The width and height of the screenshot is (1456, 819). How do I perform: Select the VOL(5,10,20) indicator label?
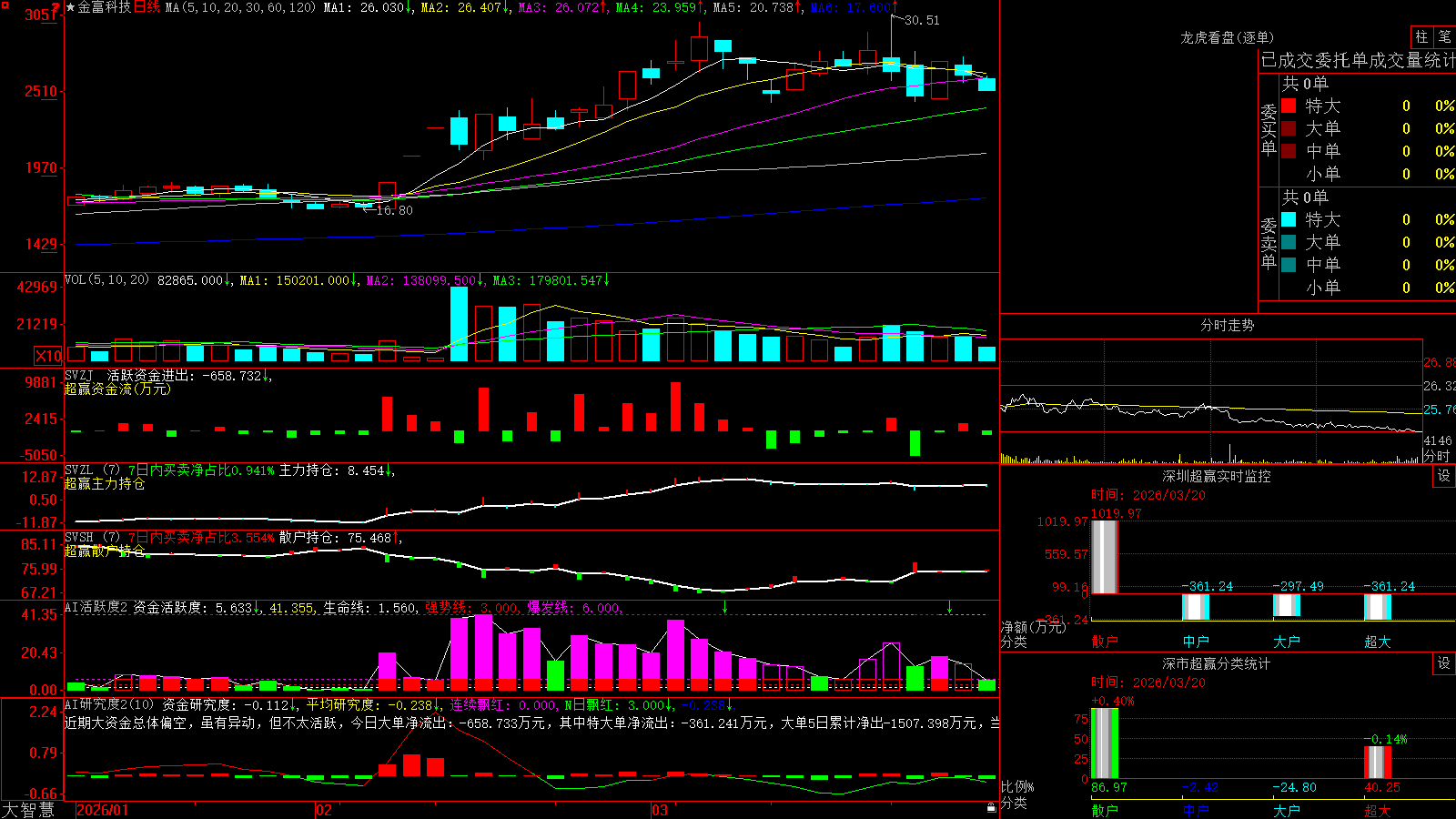pyautogui.click(x=106, y=280)
